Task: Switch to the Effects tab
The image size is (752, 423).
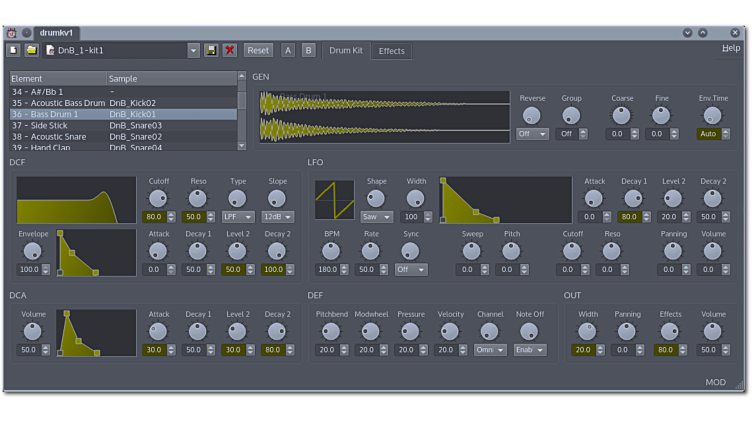Action: tap(391, 51)
